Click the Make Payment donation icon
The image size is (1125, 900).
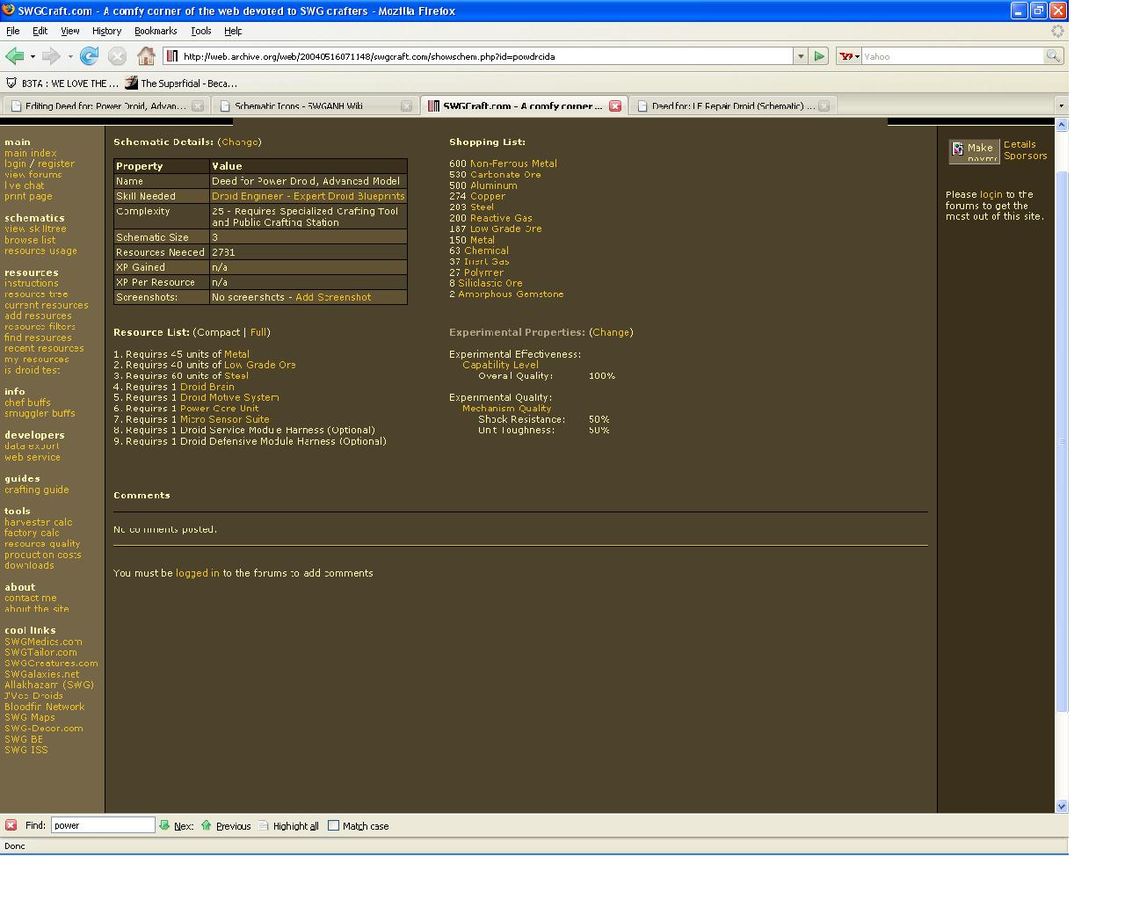pos(974,151)
